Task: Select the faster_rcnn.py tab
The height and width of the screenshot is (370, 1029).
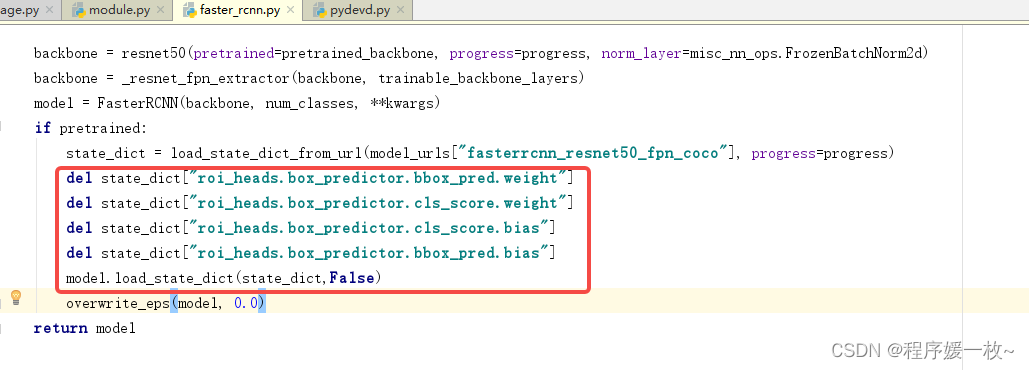Action: pyautogui.click(x=239, y=10)
